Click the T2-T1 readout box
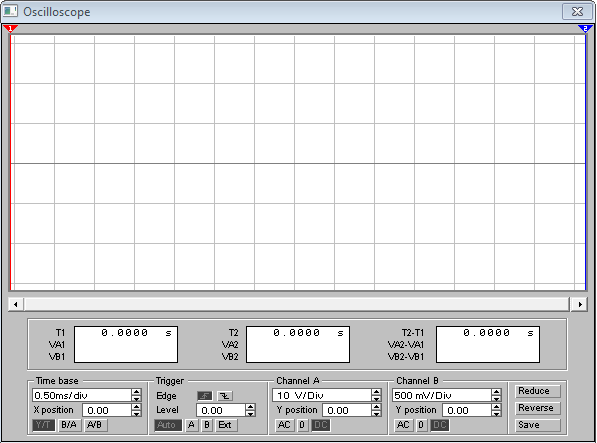 (488, 344)
